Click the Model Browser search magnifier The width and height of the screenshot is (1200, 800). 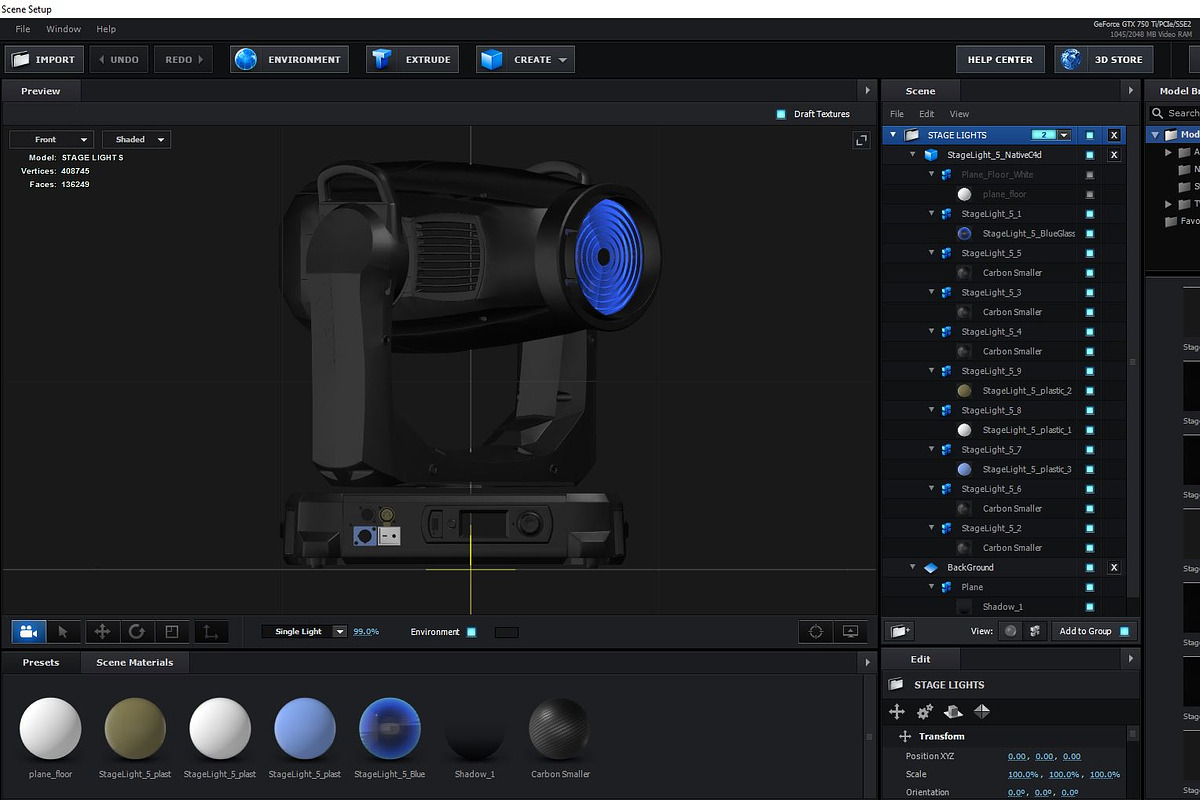pyautogui.click(x=1158, y=114)
